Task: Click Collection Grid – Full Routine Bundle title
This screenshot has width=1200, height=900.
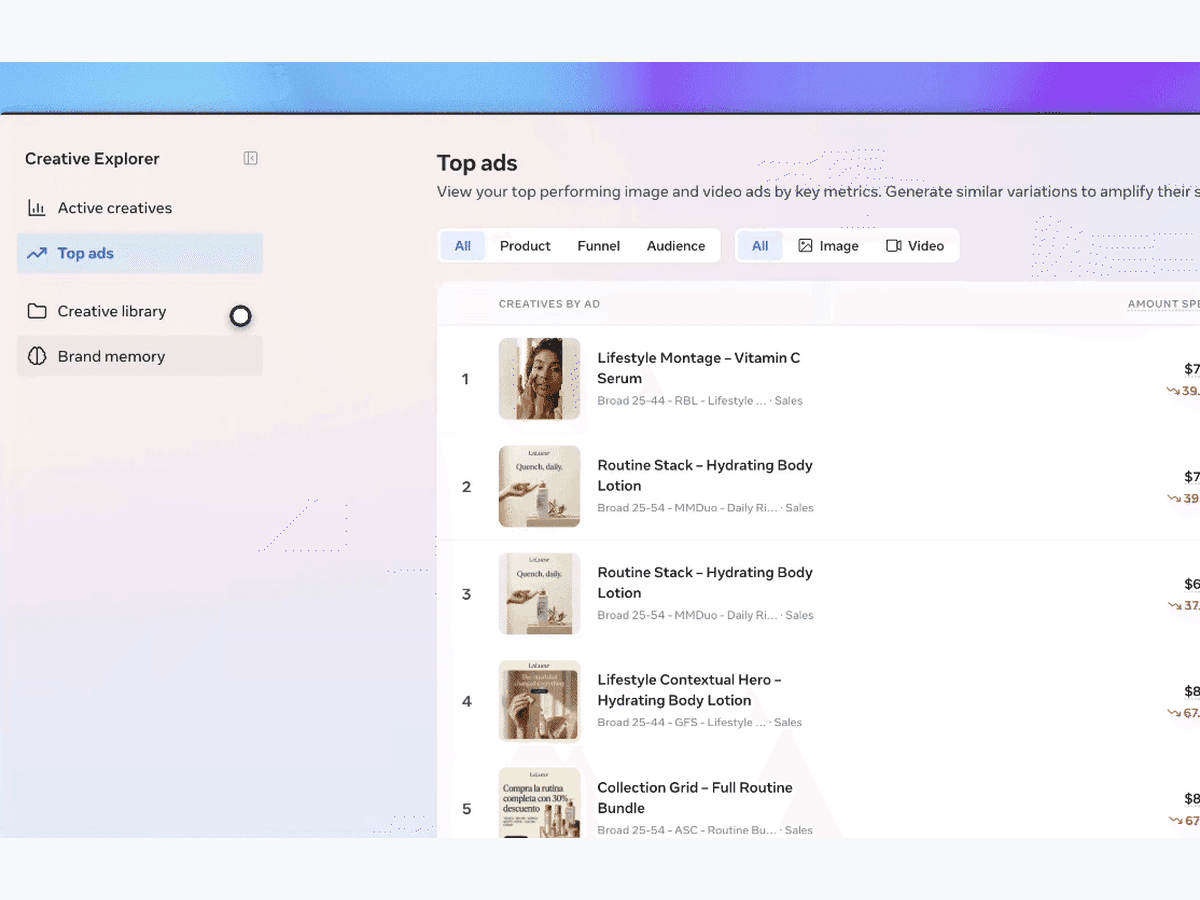Action: click(x=695, y=798)
